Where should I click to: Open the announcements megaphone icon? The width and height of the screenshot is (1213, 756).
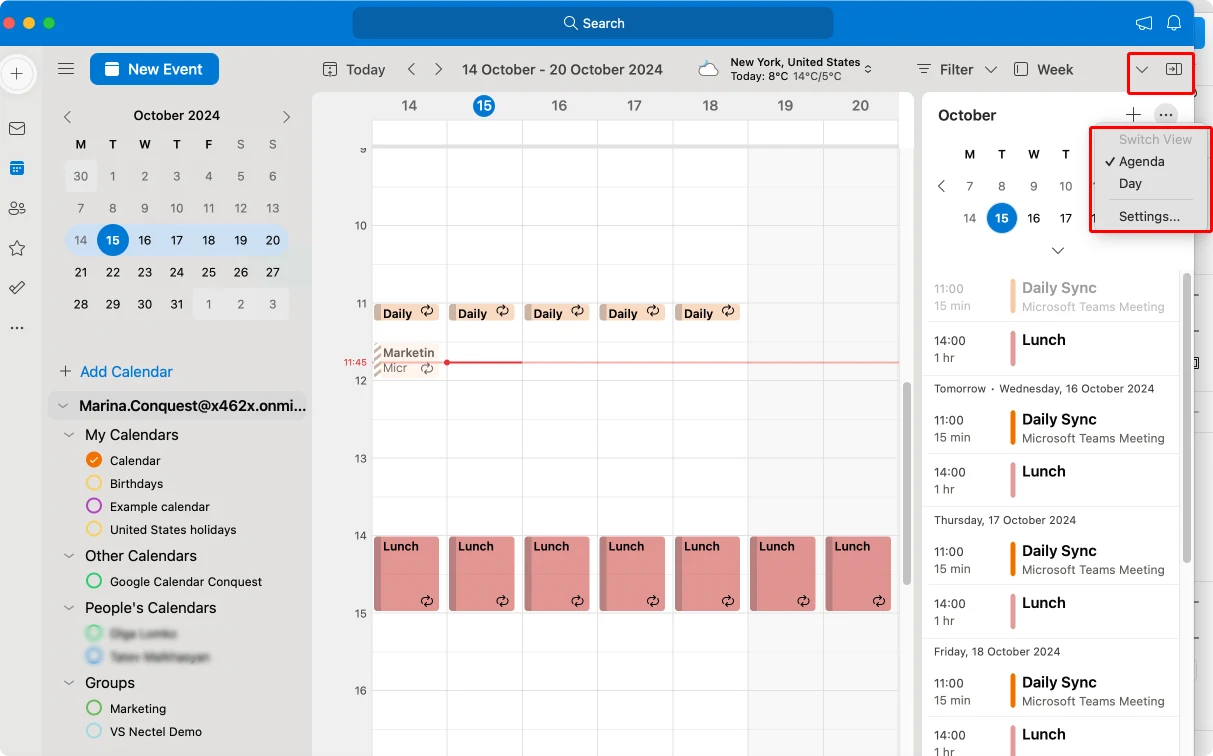click(1144, 23)
